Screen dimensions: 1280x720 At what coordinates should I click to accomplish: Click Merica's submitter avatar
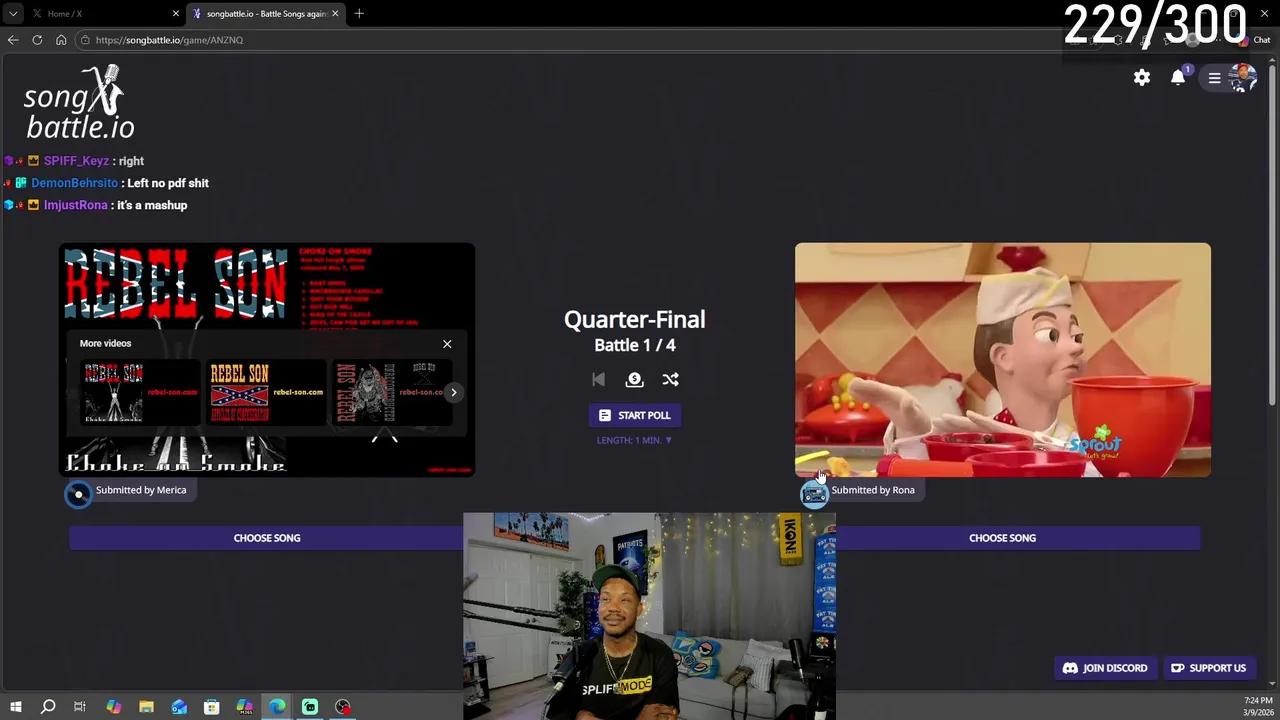click(x=78, y=494)
